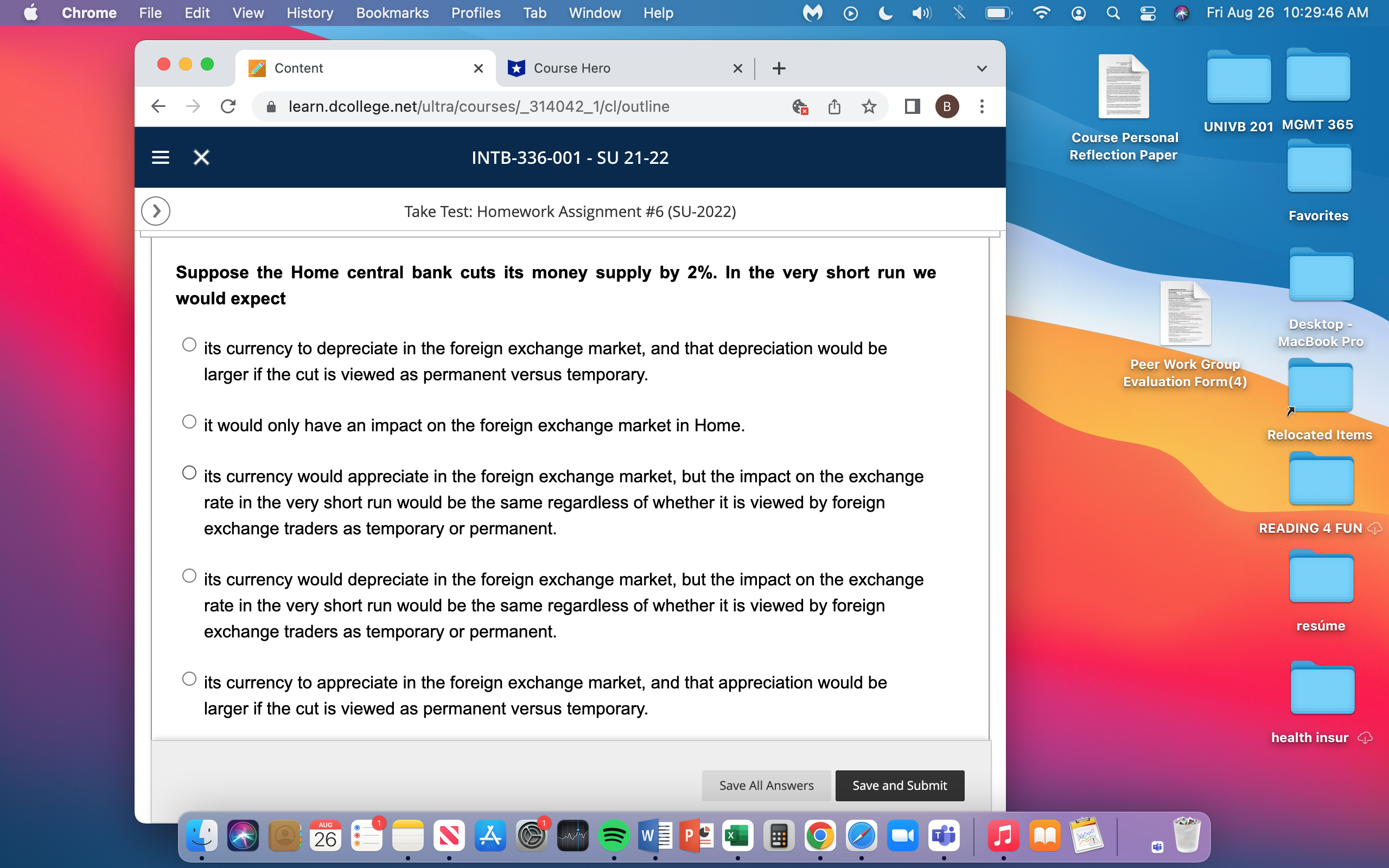Click the Chrome profile avatar B
Image resolution: width=1389 pixels, height=868 pixels.
(947, 106)
